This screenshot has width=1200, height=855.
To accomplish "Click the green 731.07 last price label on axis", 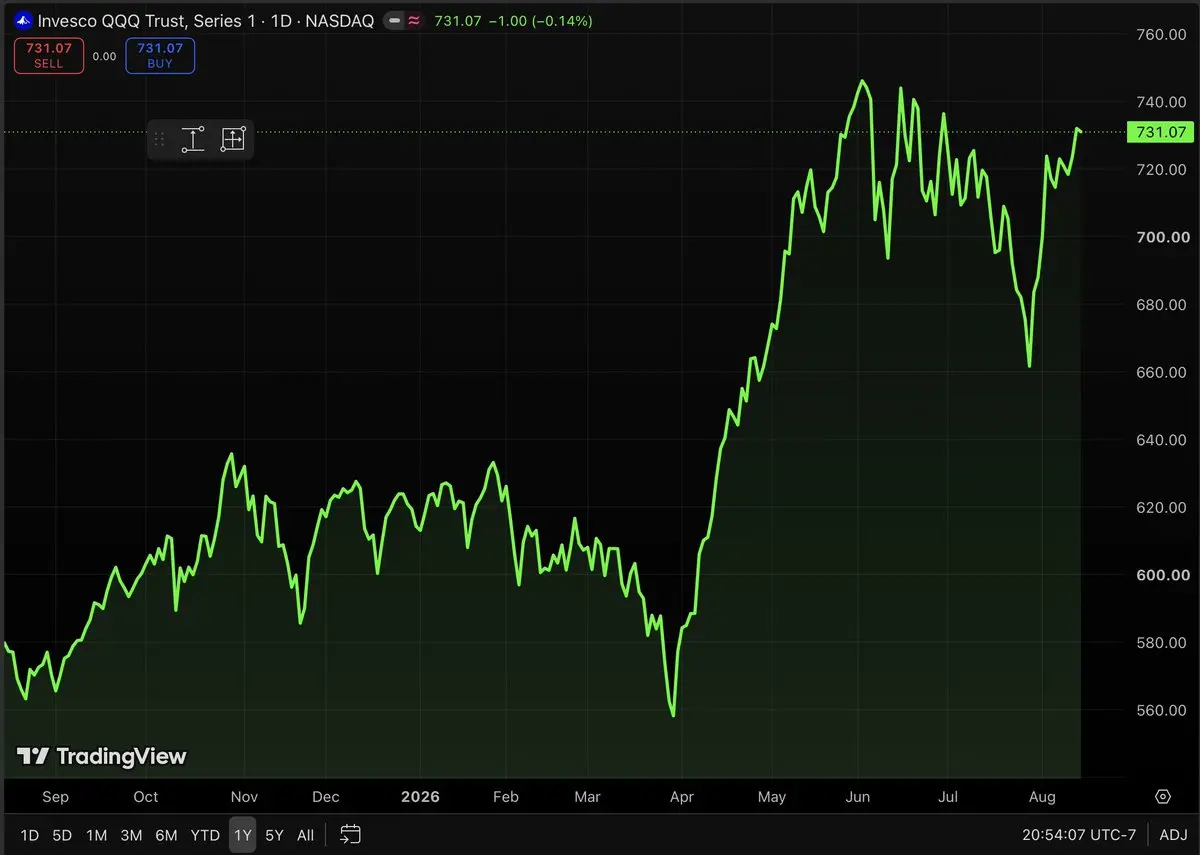I will click(1159, 132).
